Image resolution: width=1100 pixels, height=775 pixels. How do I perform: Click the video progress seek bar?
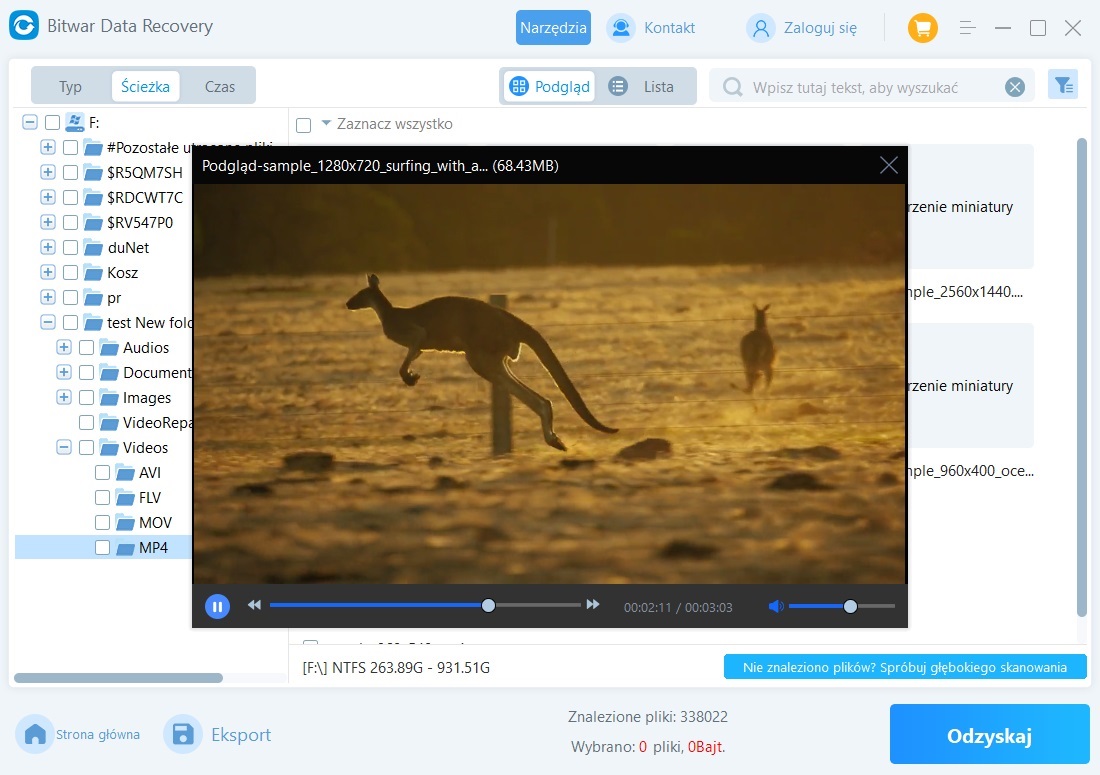pos(400,605)
